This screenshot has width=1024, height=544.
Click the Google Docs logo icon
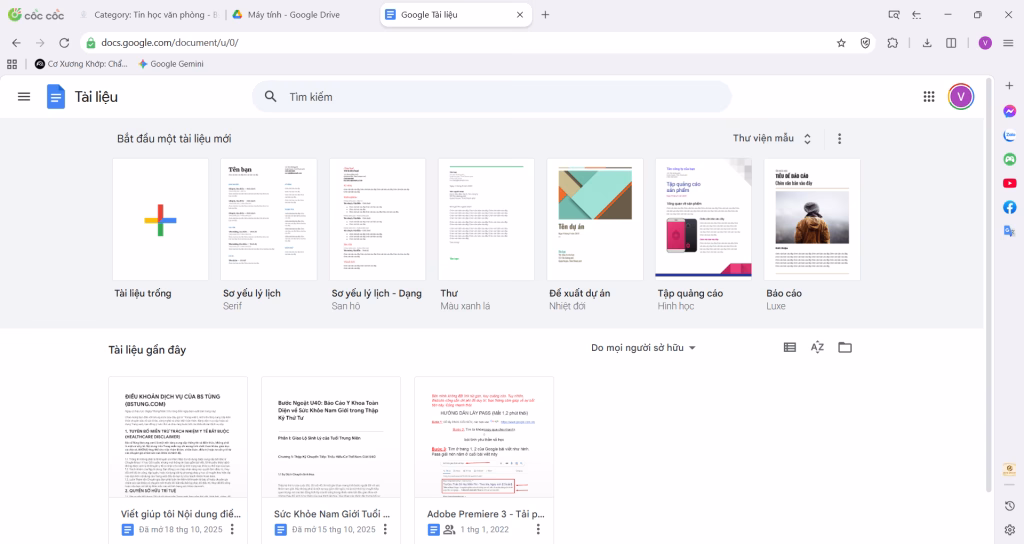point(56,97)
